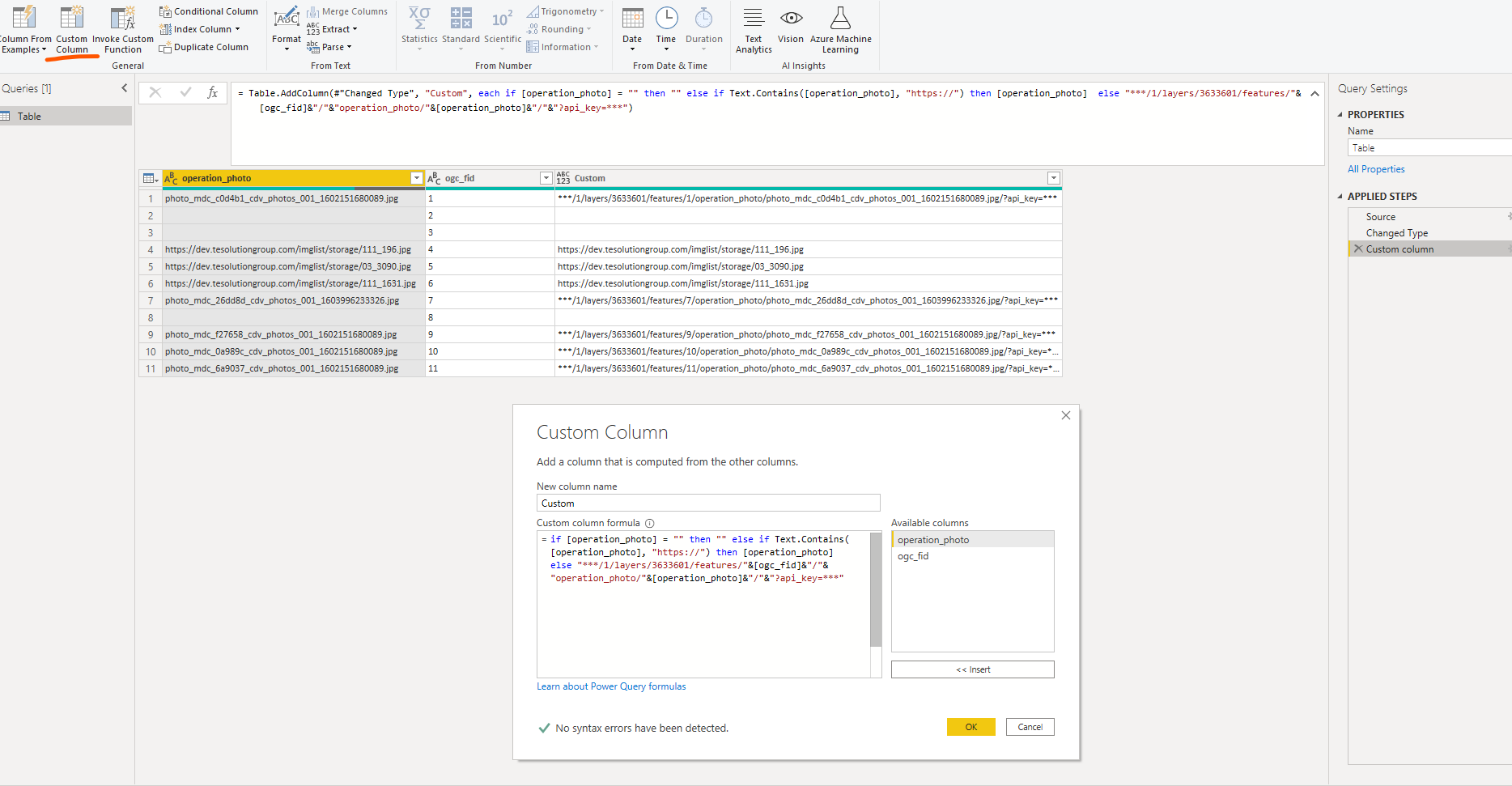Image resolution: width=1512 pixels, height=786 pixels.
Task: Click the New column name field
Action: [708, 503]
